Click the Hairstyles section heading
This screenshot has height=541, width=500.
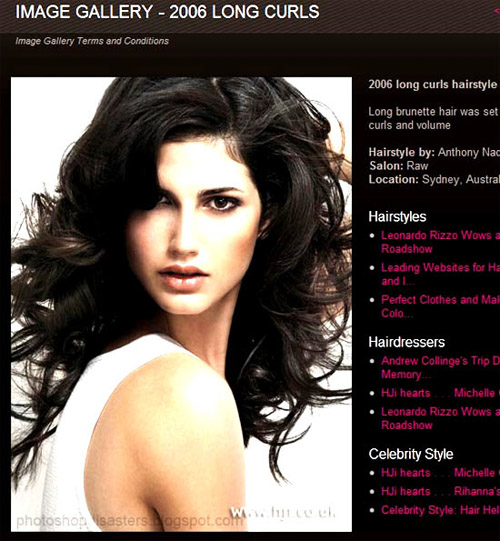tap(397, 217)
